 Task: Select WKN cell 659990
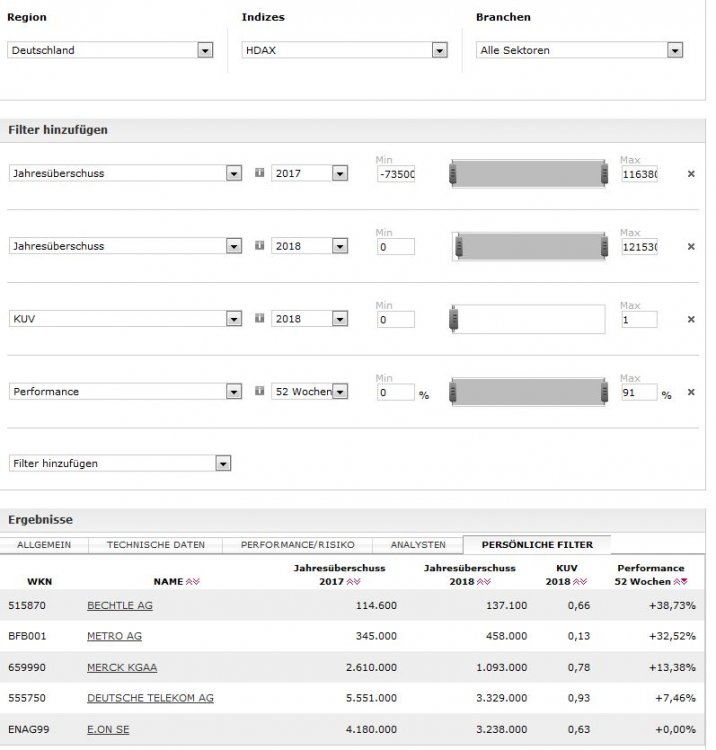coord(27,667)
